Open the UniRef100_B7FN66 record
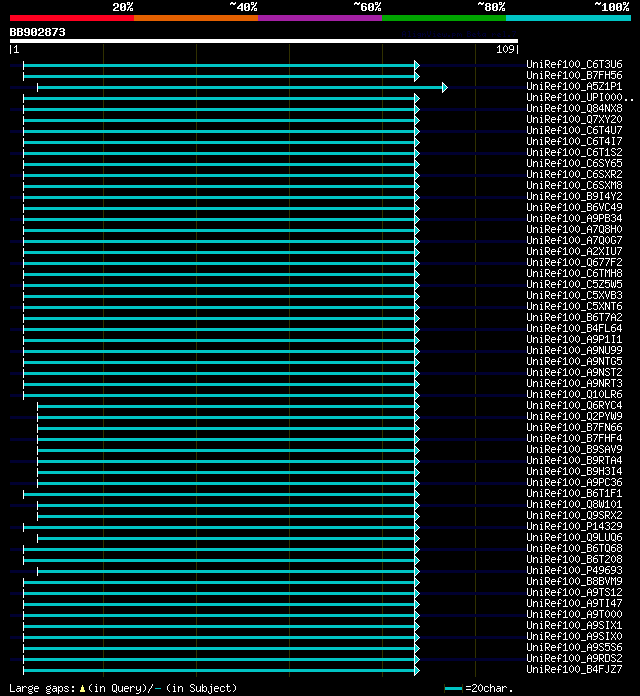 [574, 427]
